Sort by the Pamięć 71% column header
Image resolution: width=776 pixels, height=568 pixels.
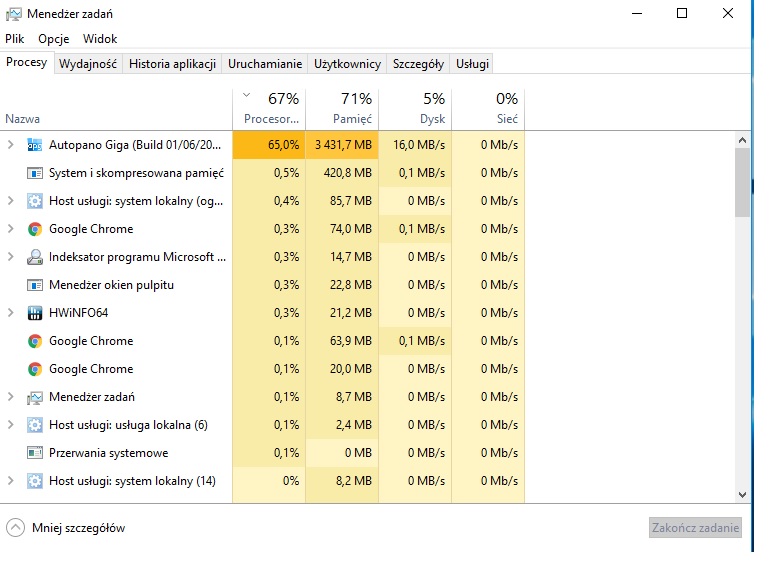[342, 109]
